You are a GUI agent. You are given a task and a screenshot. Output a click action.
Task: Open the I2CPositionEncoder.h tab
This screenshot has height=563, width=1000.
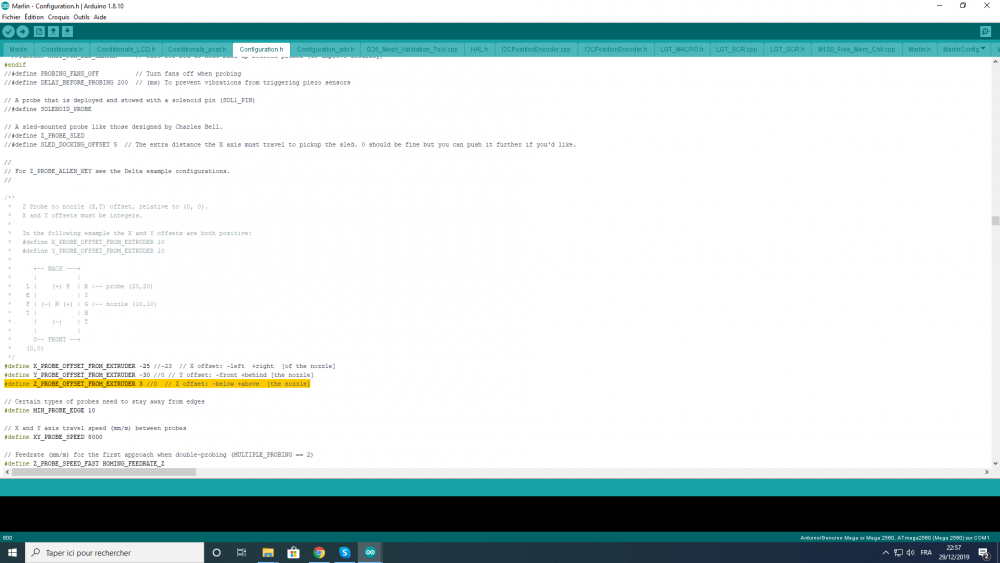click(x=615, y=49)
